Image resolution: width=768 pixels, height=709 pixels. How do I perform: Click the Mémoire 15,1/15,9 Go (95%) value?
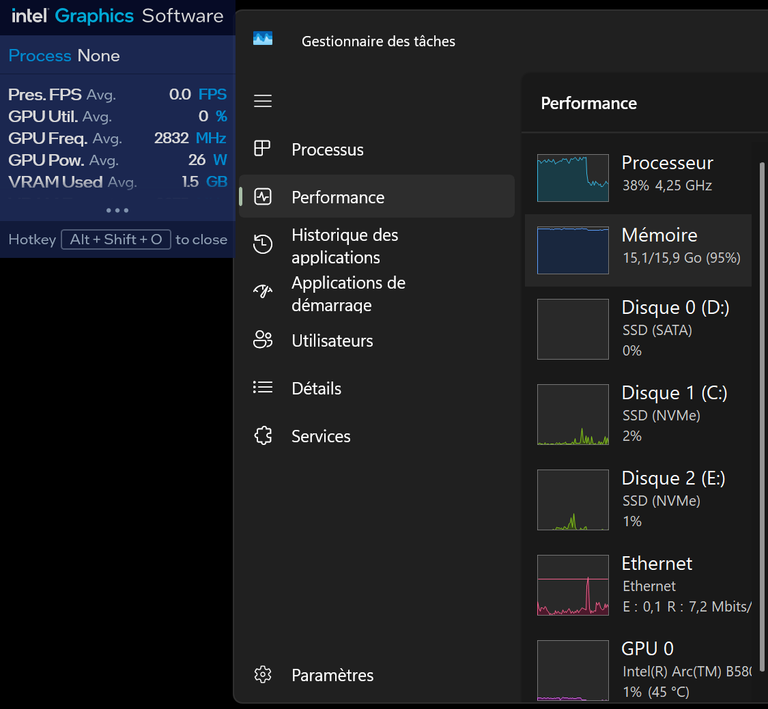681,258
